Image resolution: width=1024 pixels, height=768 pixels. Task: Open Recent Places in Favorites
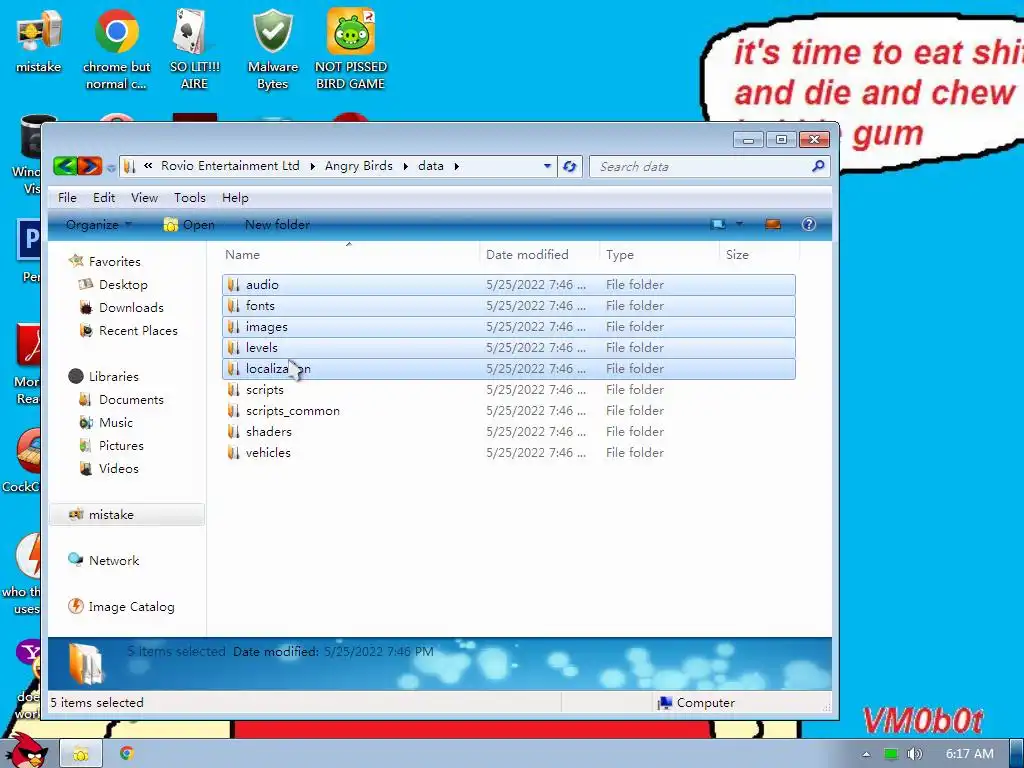[128, 330]
